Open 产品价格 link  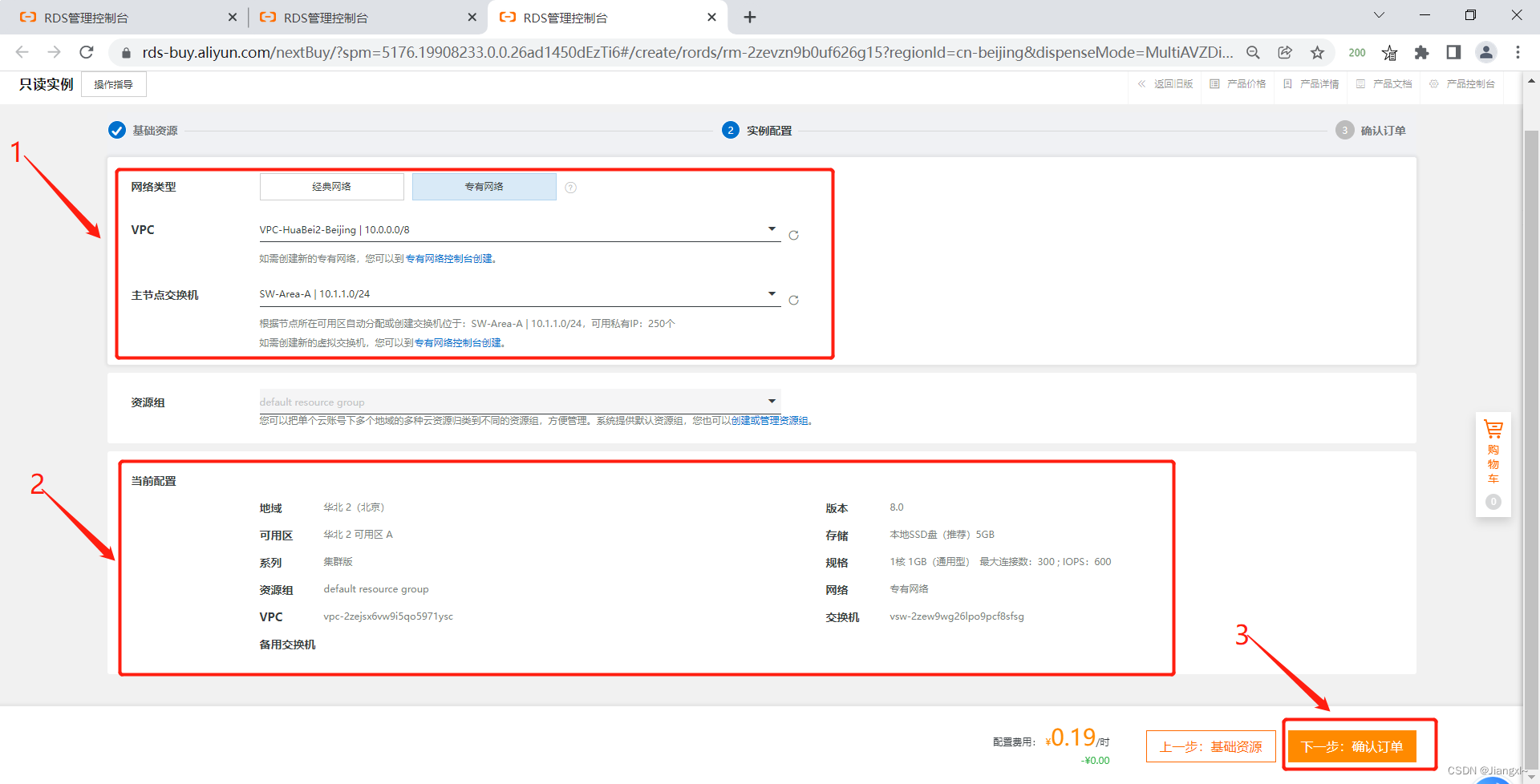point(1238,84)
